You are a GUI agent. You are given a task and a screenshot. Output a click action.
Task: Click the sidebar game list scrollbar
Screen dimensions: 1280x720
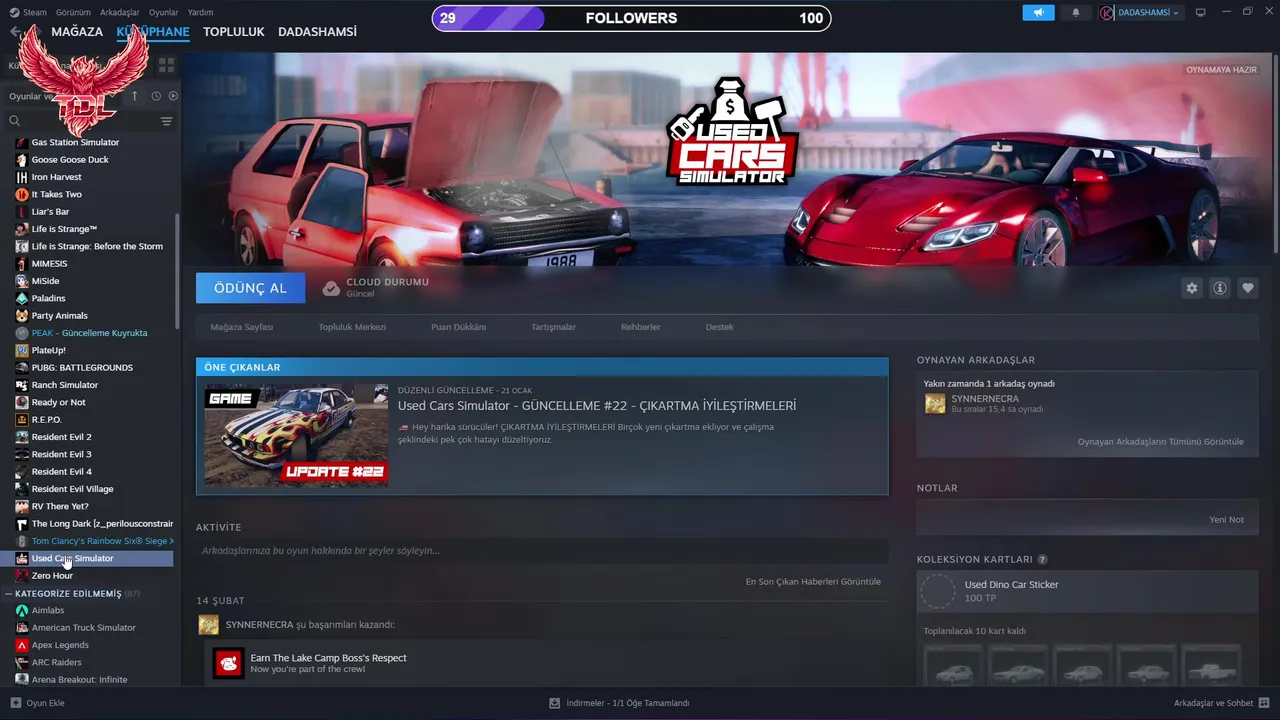[177, 270]
